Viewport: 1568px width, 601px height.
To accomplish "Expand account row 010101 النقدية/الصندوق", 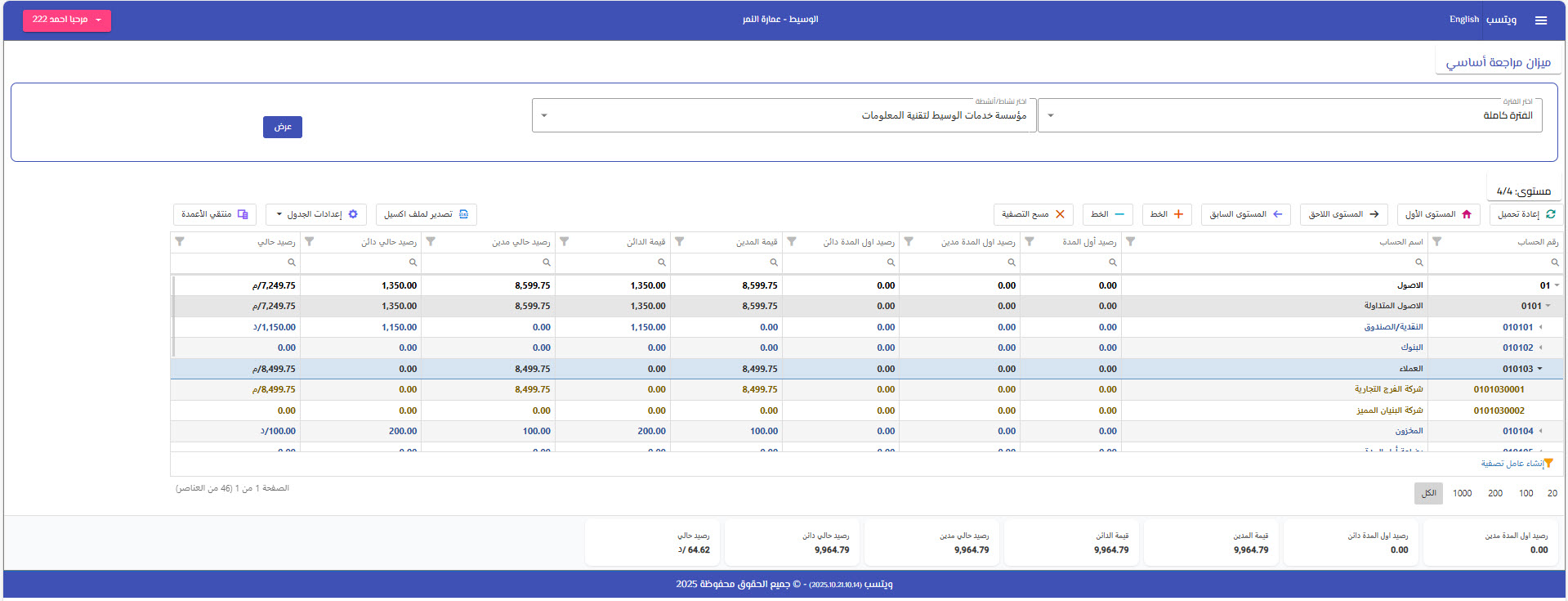I will click(1540, 327).
